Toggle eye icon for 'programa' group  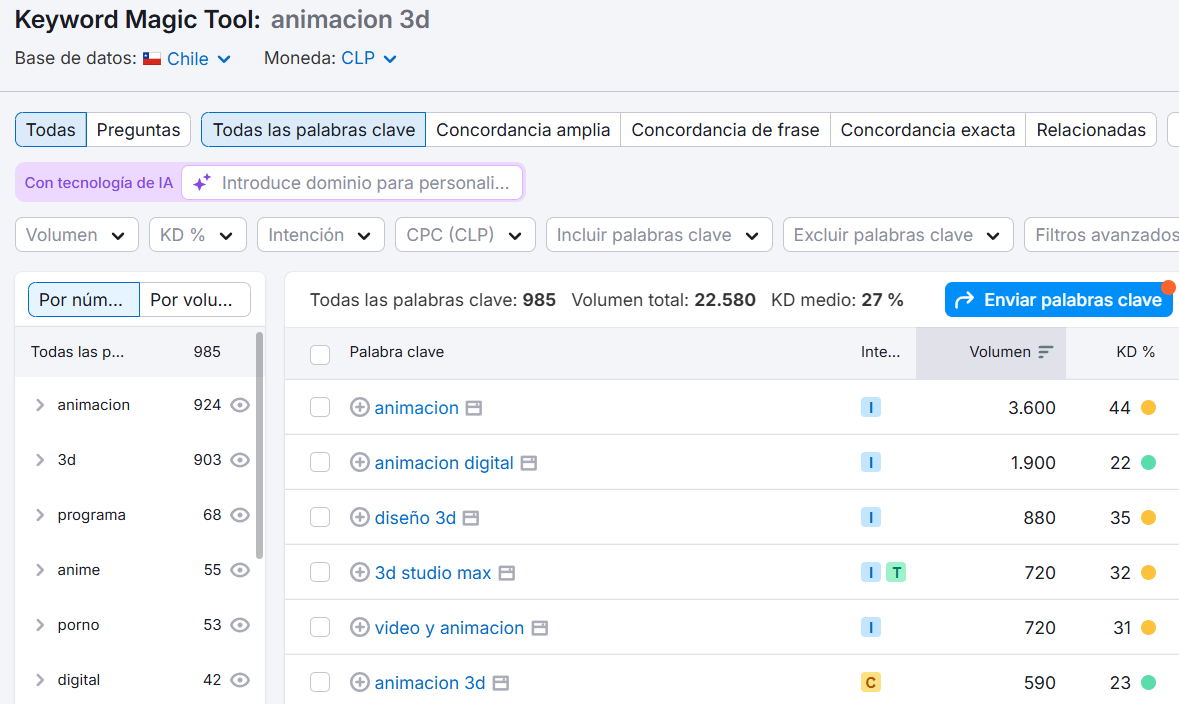point(240,515)
